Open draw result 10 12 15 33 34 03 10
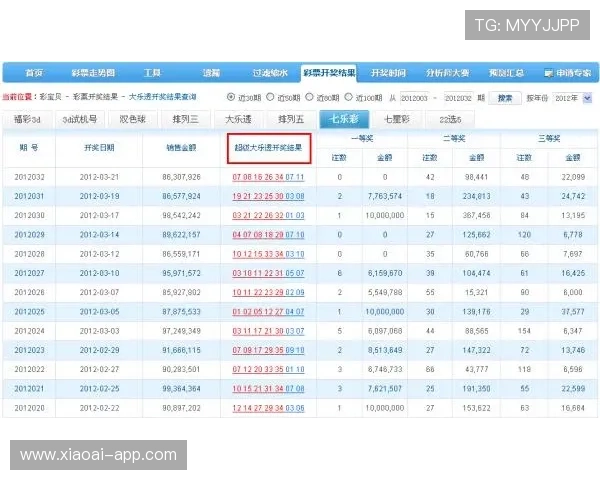 [x=268, y=254]
